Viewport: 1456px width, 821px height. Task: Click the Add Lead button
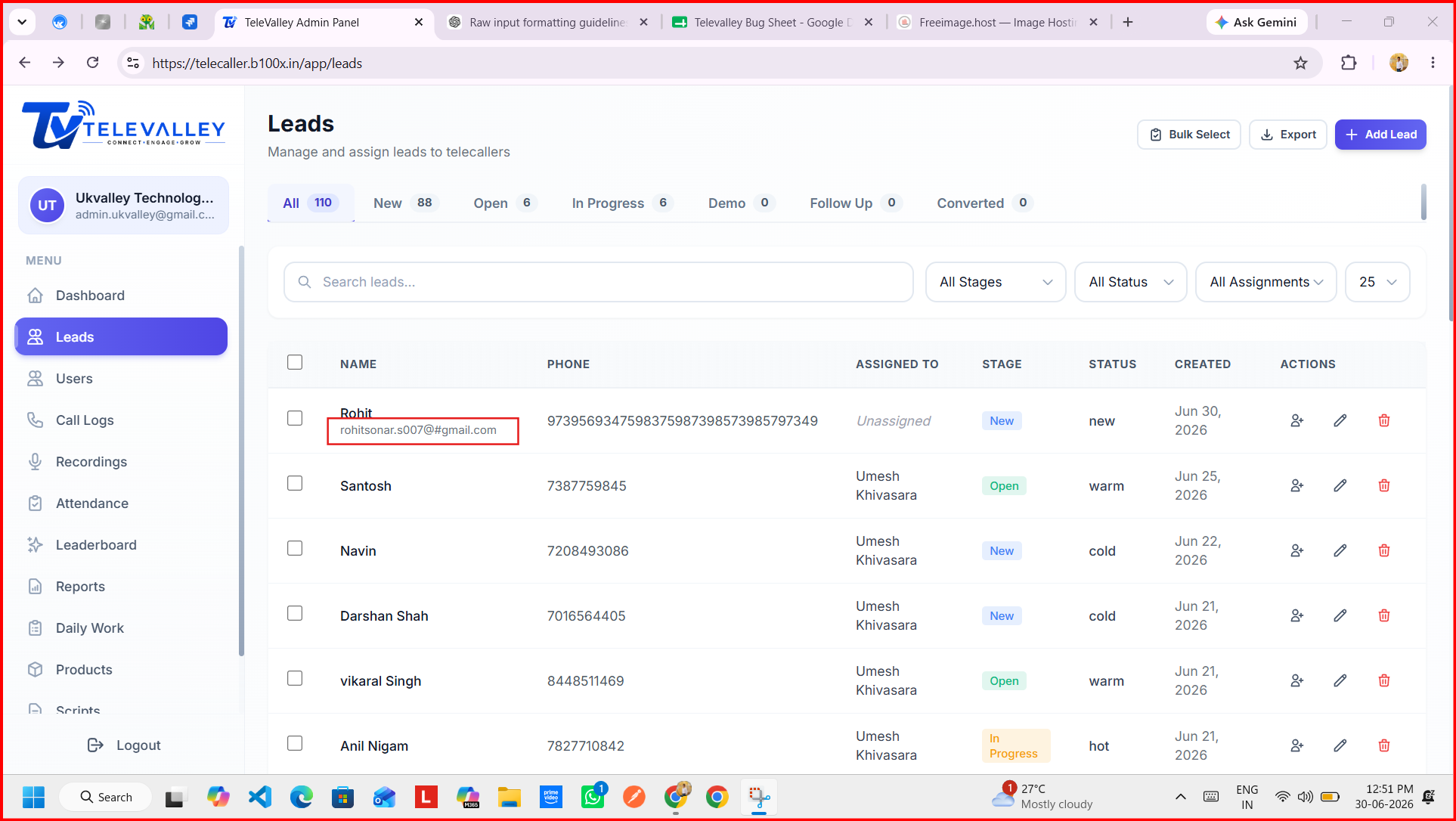[1380, 135]
